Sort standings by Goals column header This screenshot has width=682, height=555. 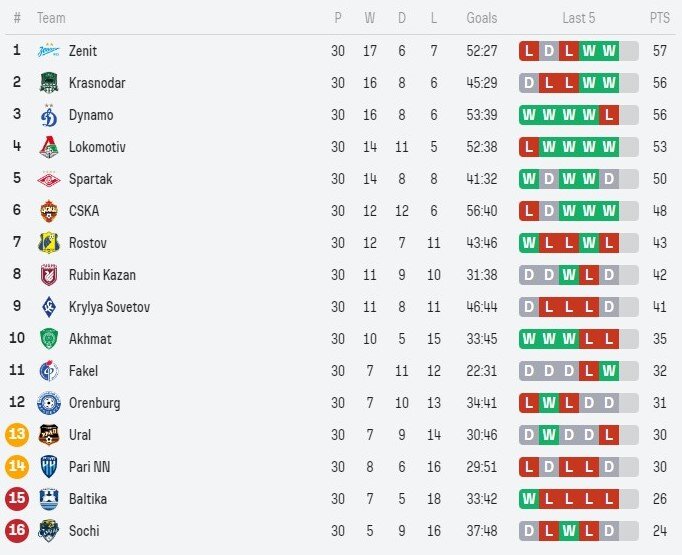tap(481, 18)
